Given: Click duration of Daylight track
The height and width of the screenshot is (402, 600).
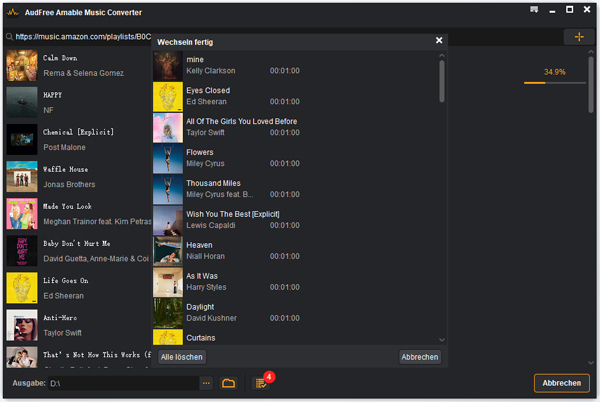Looking at the screenshot, I should 285,318.
